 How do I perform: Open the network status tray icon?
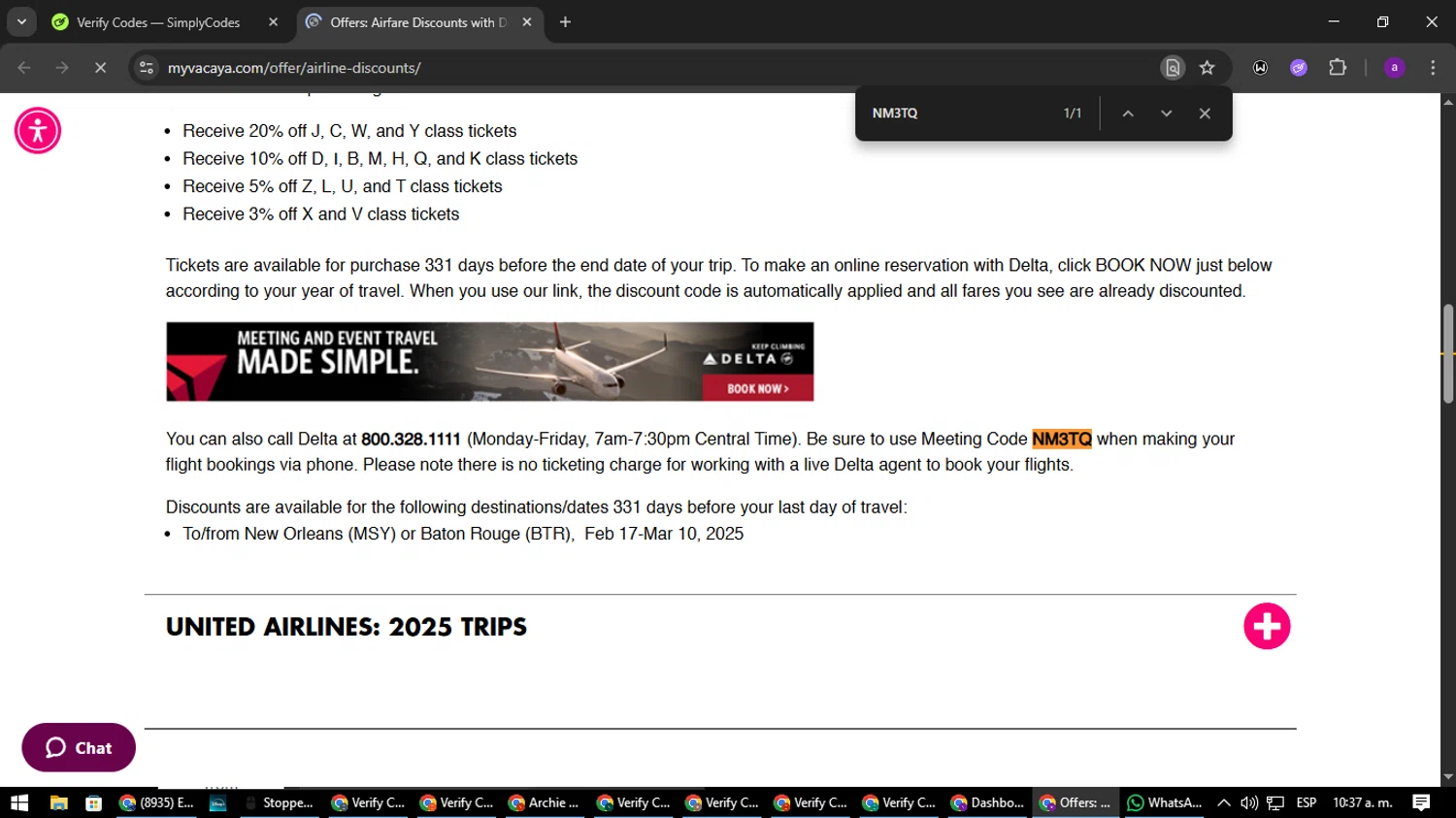1275,802
